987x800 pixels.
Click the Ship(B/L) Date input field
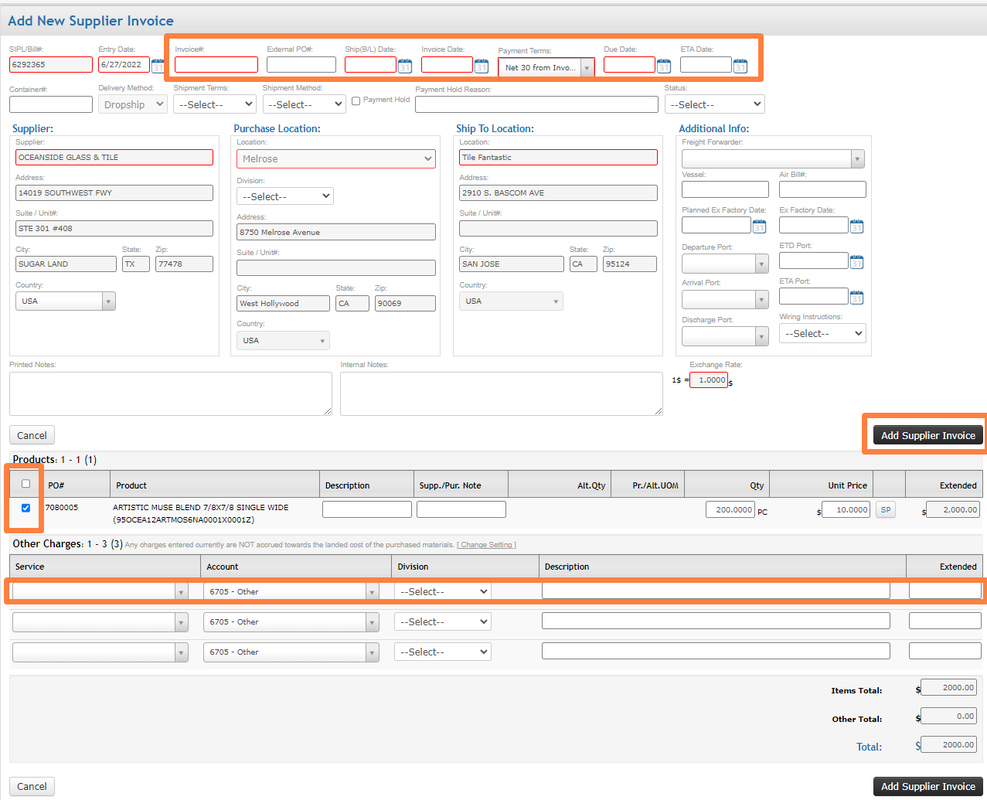point(370,64)
